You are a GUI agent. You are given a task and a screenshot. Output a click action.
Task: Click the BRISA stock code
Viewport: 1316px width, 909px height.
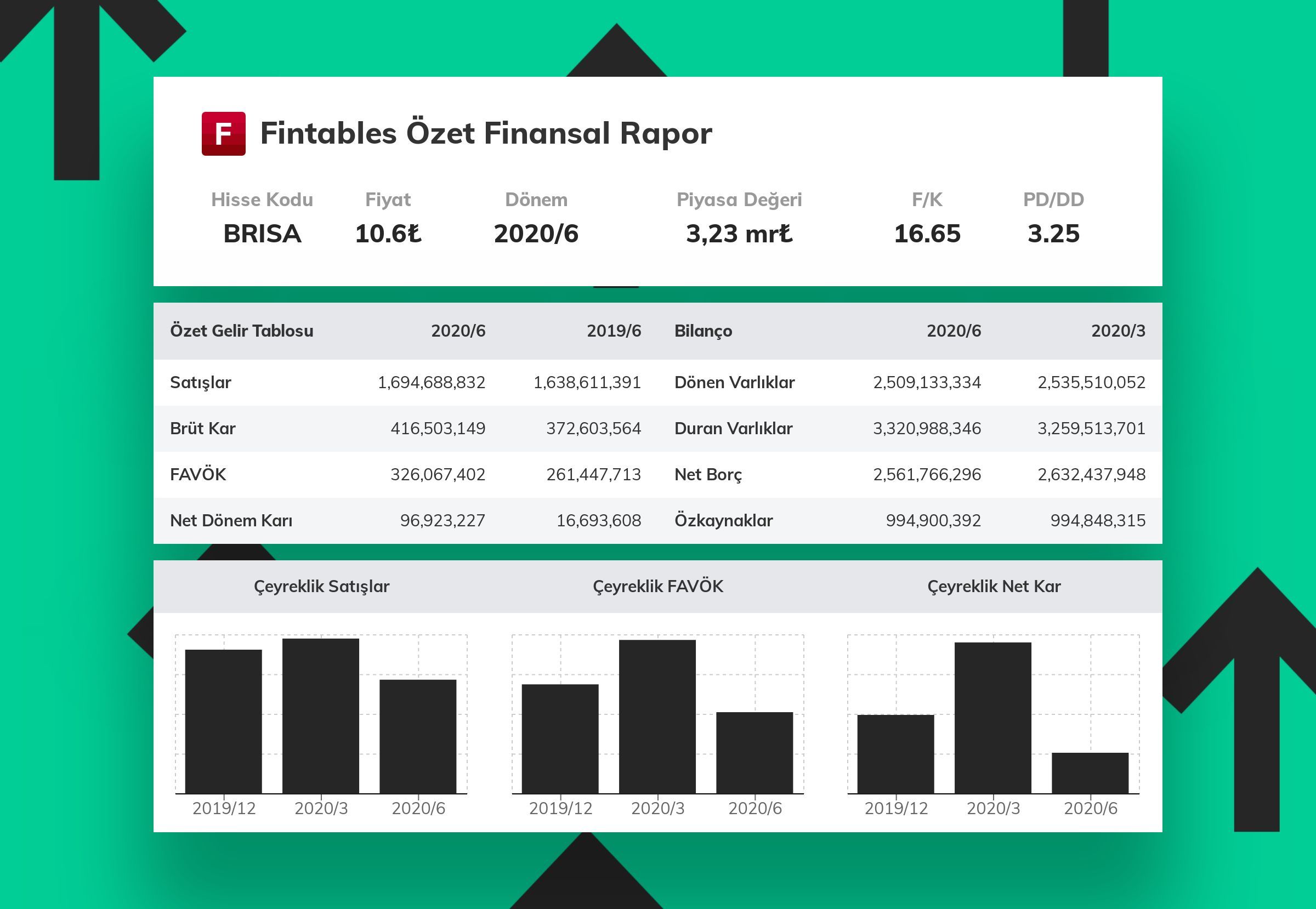[x=262, y=234]
